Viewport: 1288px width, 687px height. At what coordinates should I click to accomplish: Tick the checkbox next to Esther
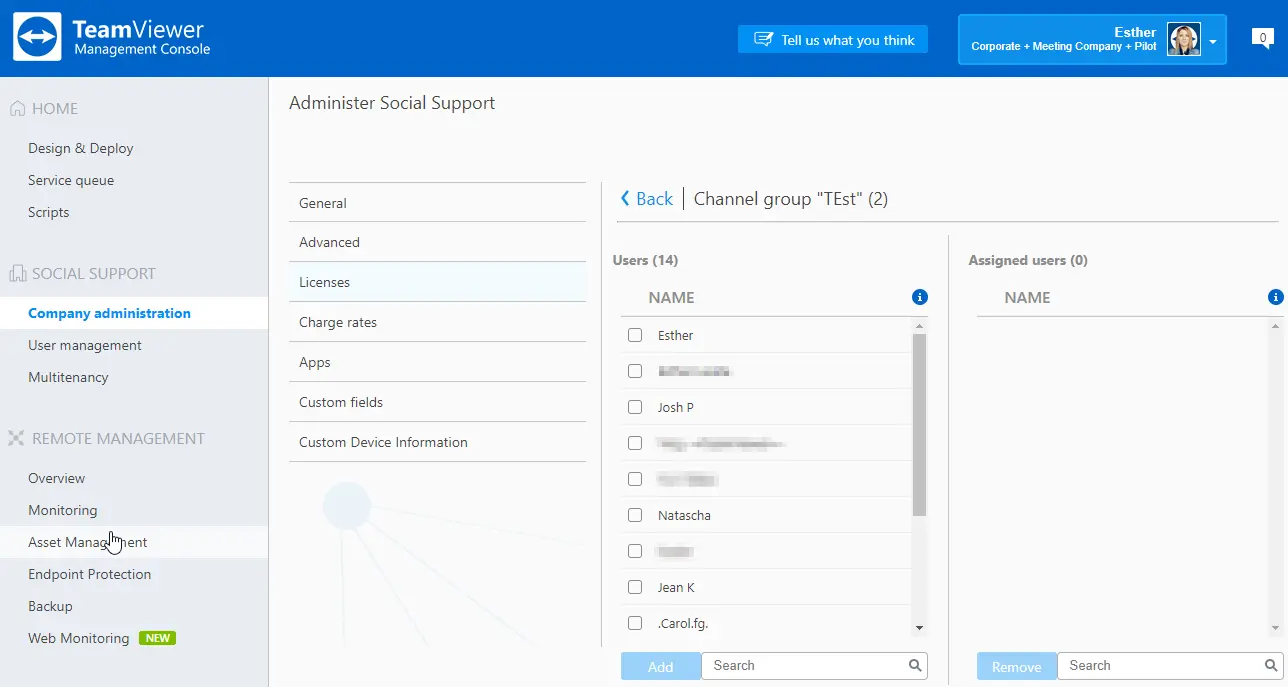pyautogui.click(x=635, y=335)
